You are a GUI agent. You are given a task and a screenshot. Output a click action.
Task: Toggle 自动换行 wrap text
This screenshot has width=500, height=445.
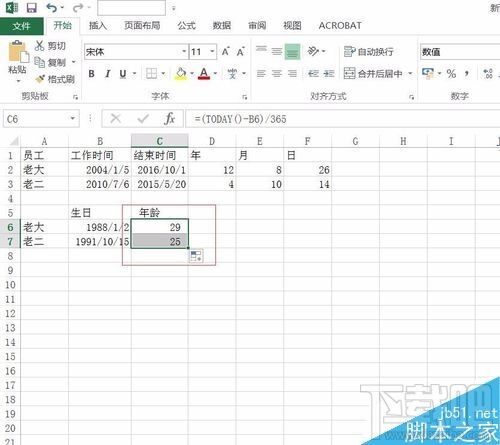[x=368, y=52]
